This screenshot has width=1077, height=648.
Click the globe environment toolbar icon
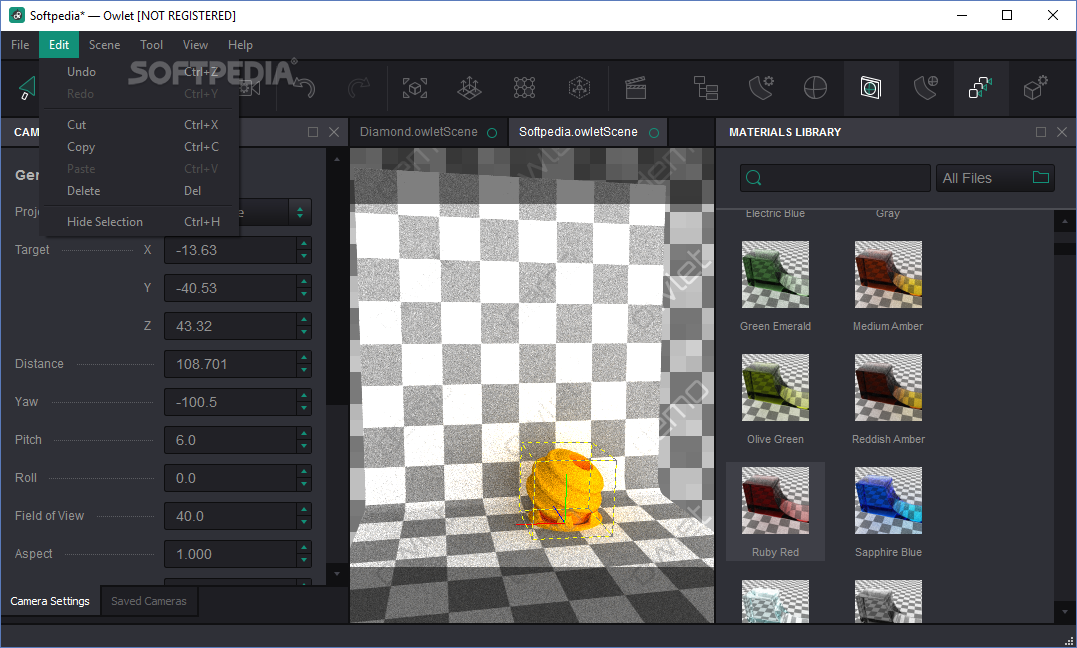815,88
